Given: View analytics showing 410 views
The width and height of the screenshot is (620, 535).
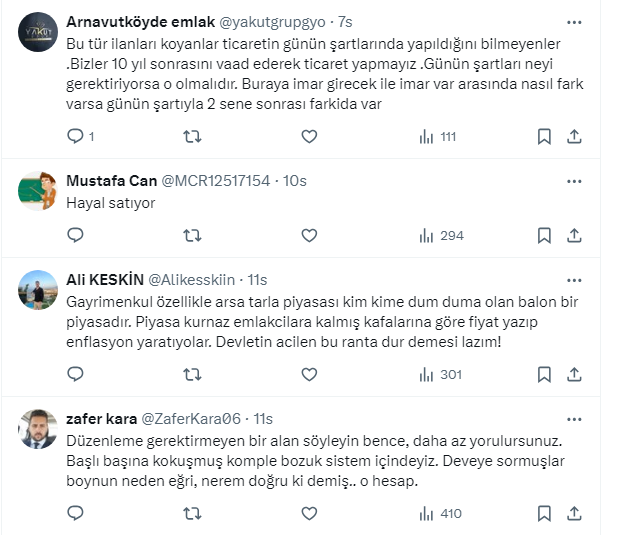Looking at the screenshot, I should coord(441,513).
